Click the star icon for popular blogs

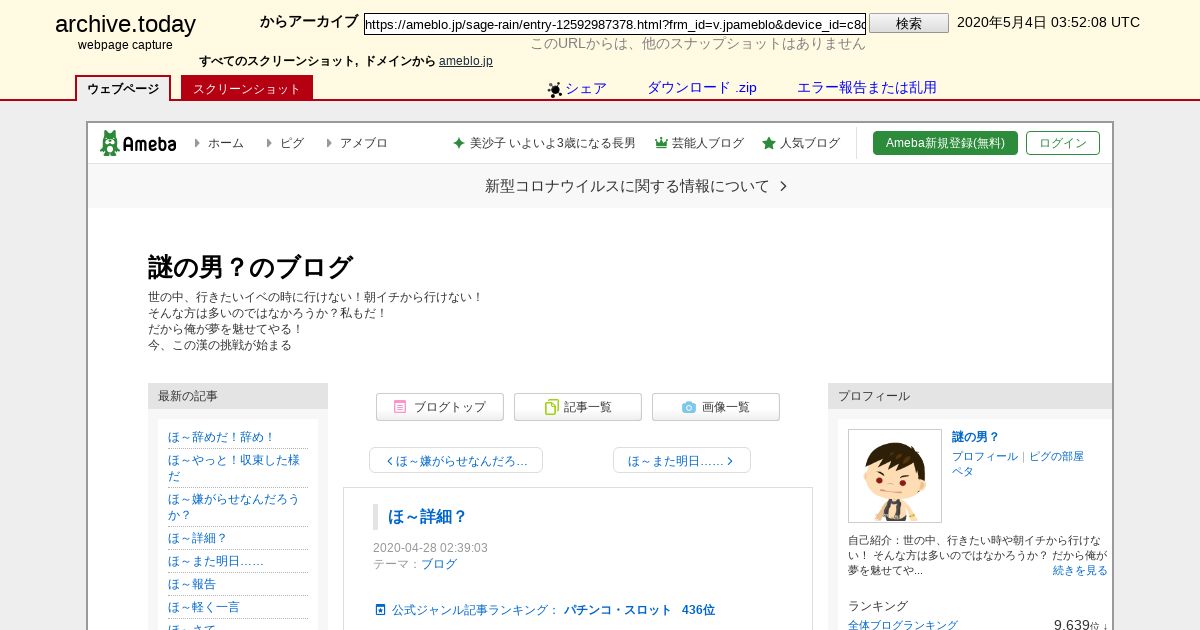[769, 143]
